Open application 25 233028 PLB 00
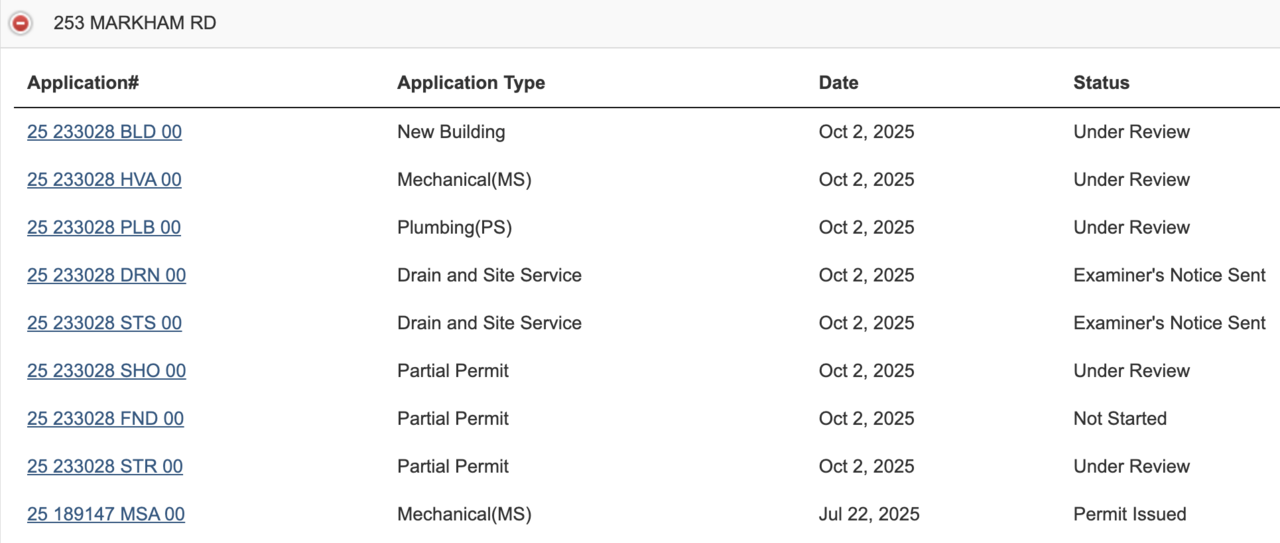Viewport: 1280px width, 543px height. [104, 228]
